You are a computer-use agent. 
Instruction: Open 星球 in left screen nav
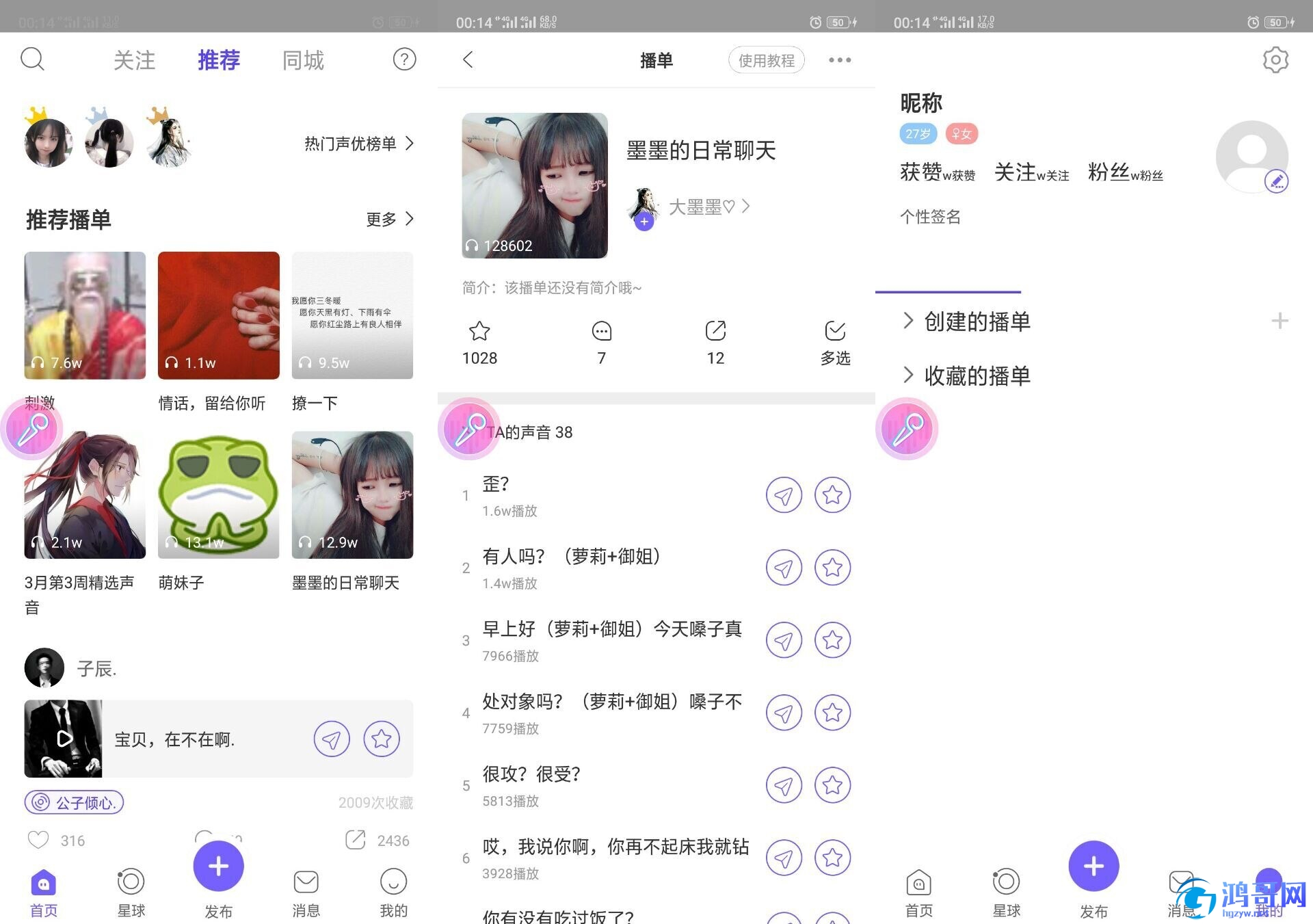[131, 893]
